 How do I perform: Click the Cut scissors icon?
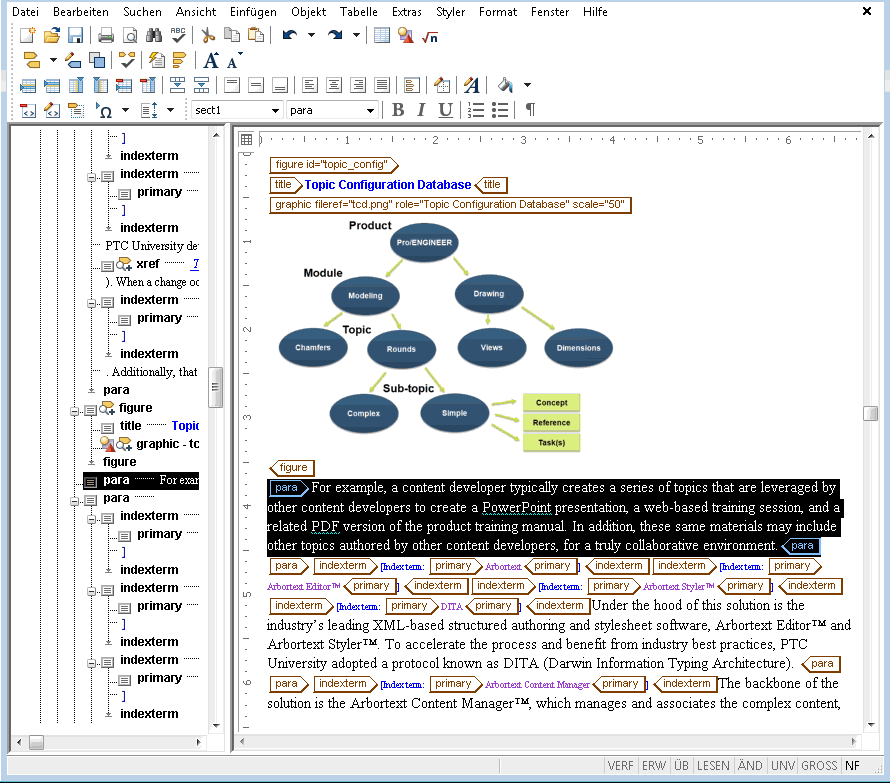208,36
